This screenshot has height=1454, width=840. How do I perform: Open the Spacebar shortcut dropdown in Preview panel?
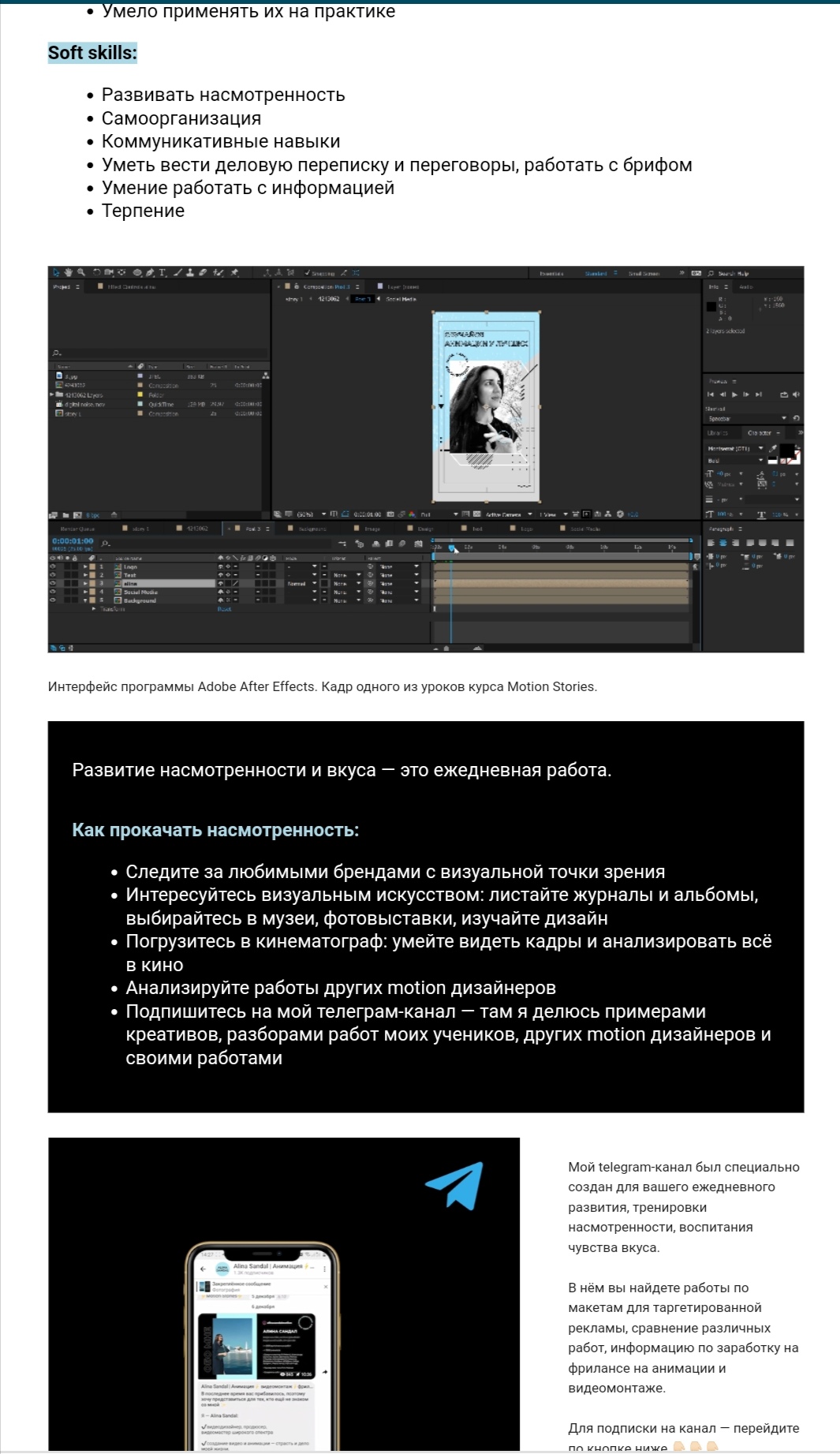click(747, 418)
